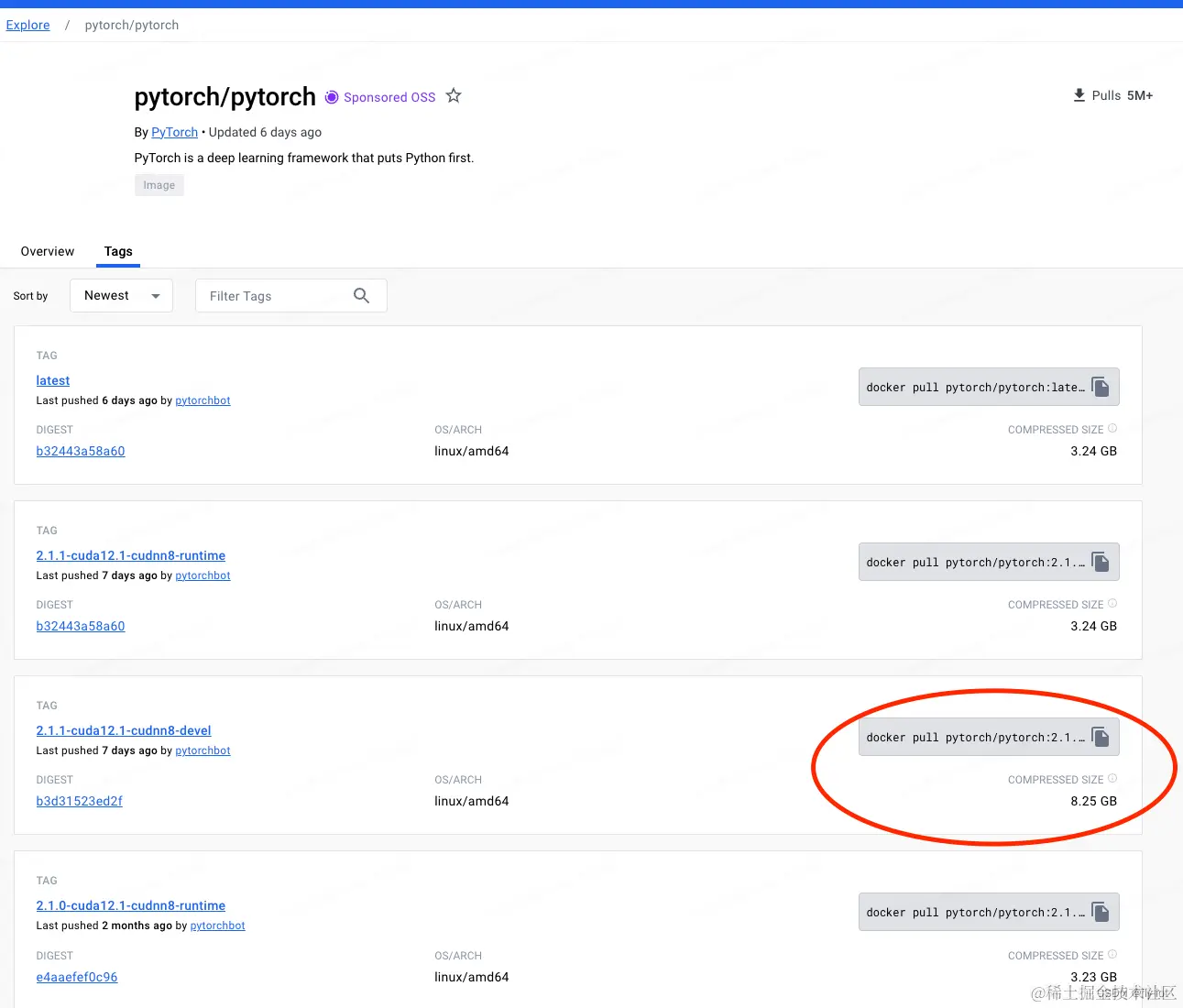Click the Pulls download icon
Image resolution: width=1183 pixels, height=1008 pixels.
click(x=1079, y=95)
